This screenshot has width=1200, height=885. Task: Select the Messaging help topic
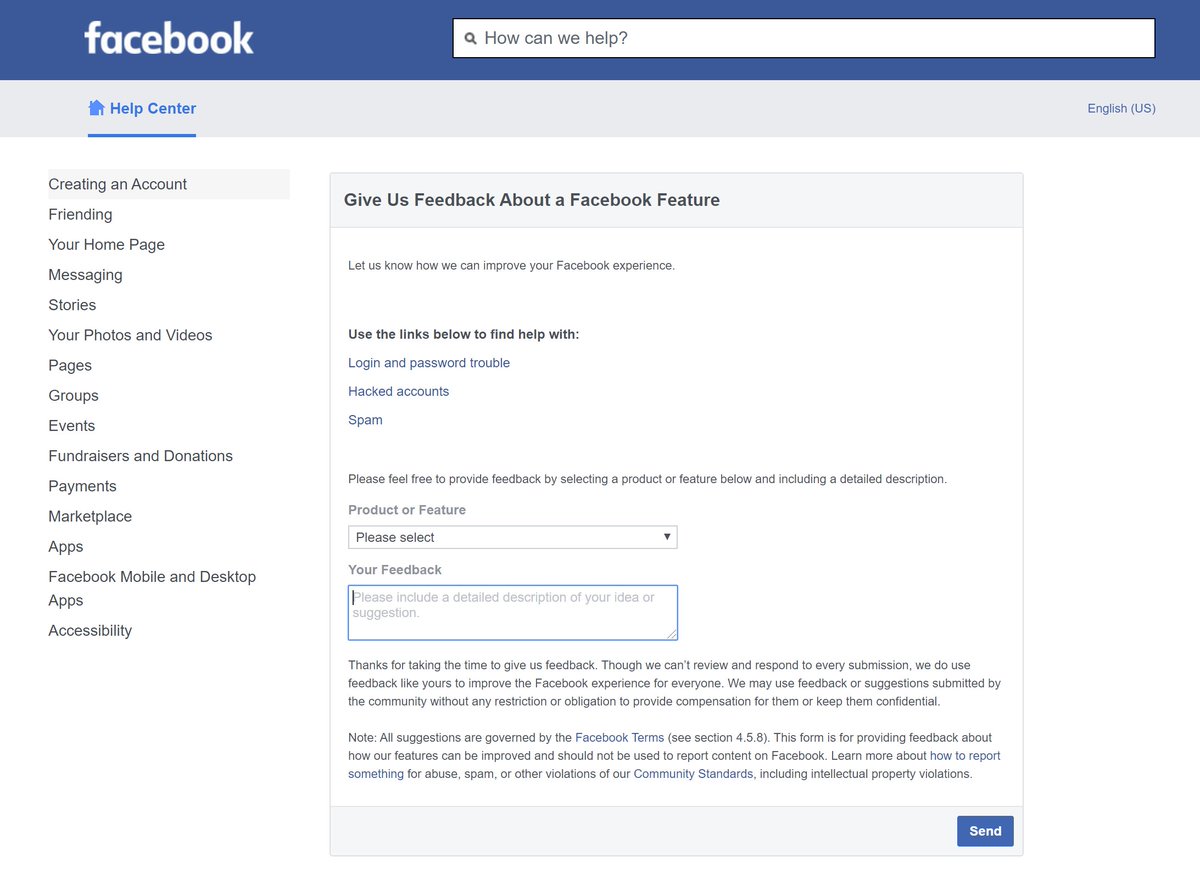(x=85, y=274)
